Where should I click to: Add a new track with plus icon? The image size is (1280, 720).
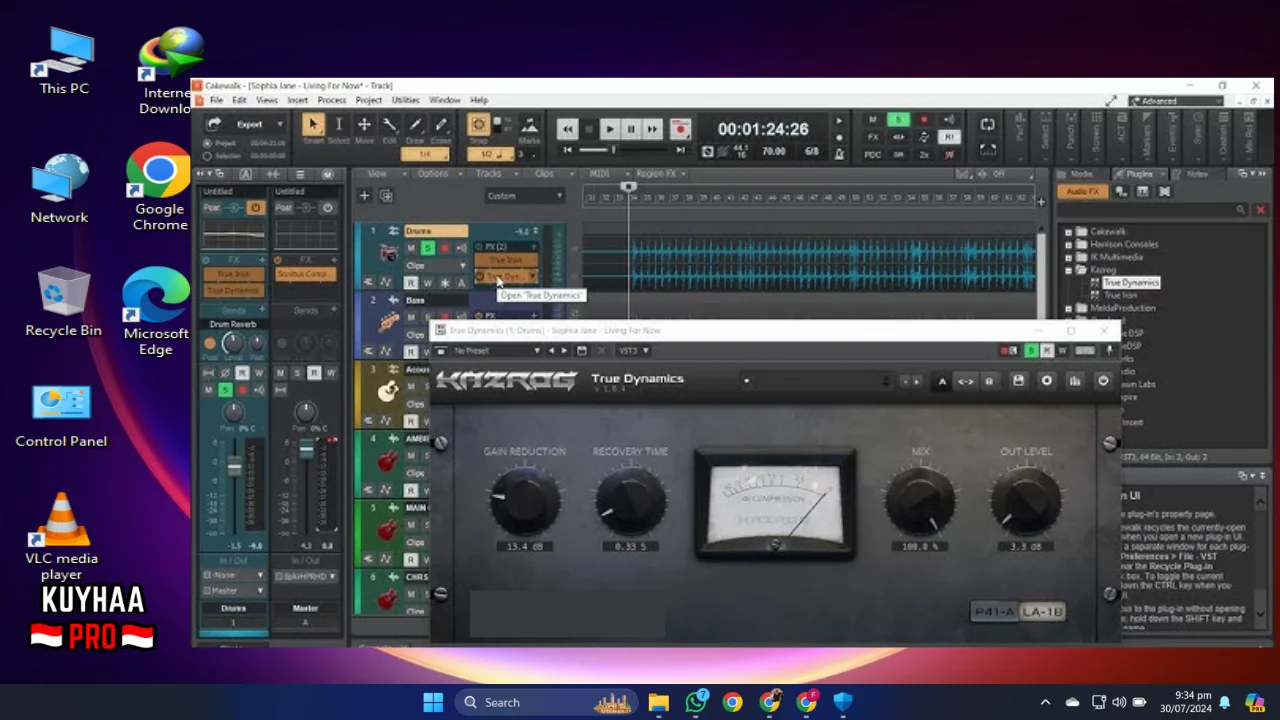[x=364, y=196]
